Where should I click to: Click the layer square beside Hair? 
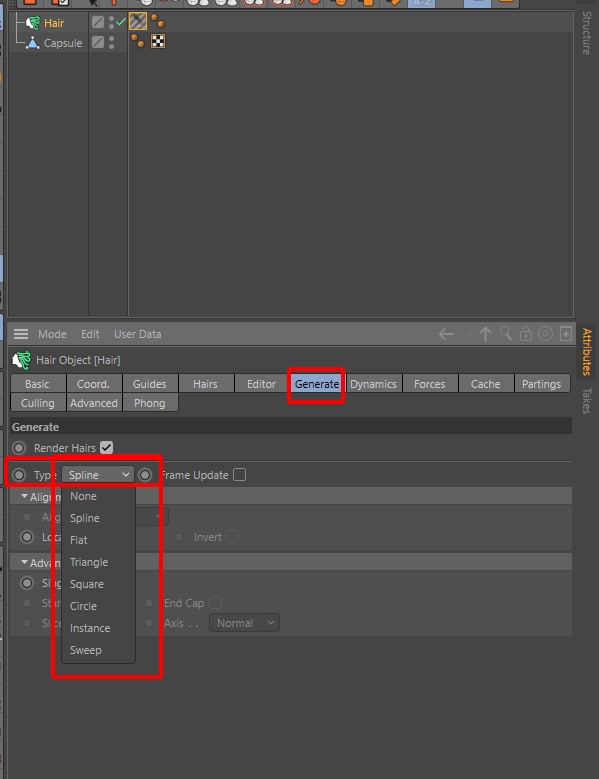pyautogui.click(x=98, y=22)
